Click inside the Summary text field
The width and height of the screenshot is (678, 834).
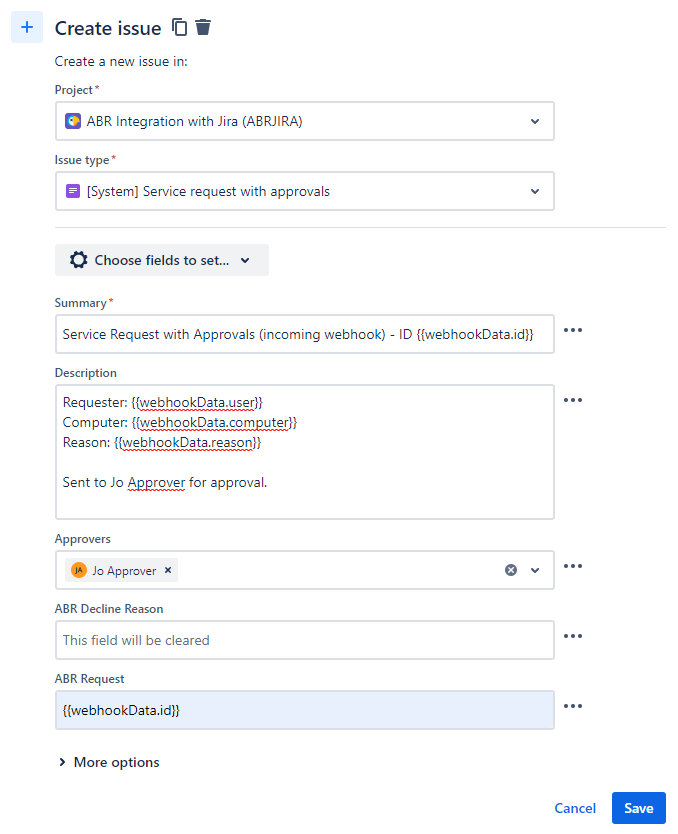point(305,334)
